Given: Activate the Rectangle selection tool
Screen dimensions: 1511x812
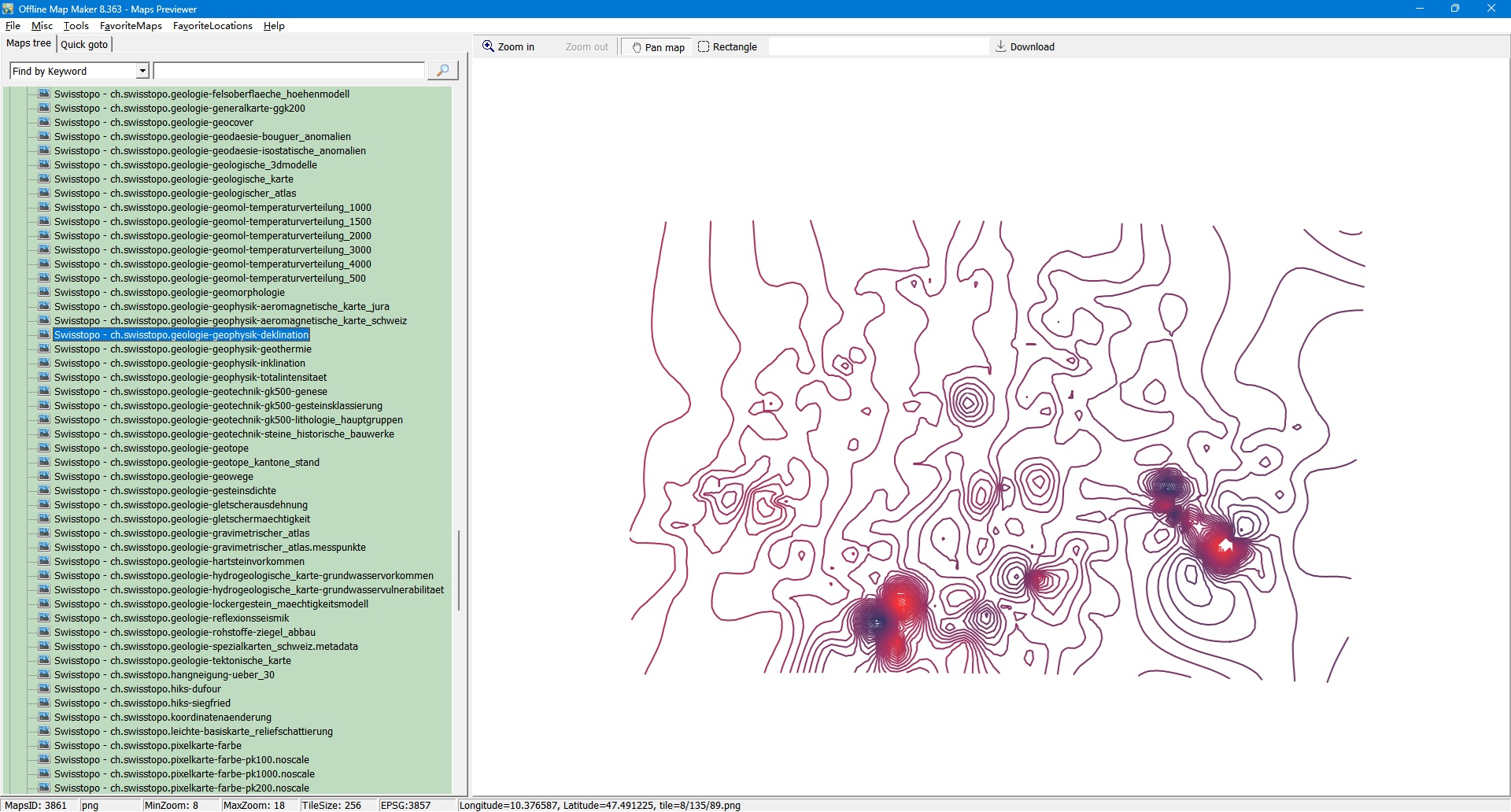Looking at the screenshot, I should click(727, 47).
